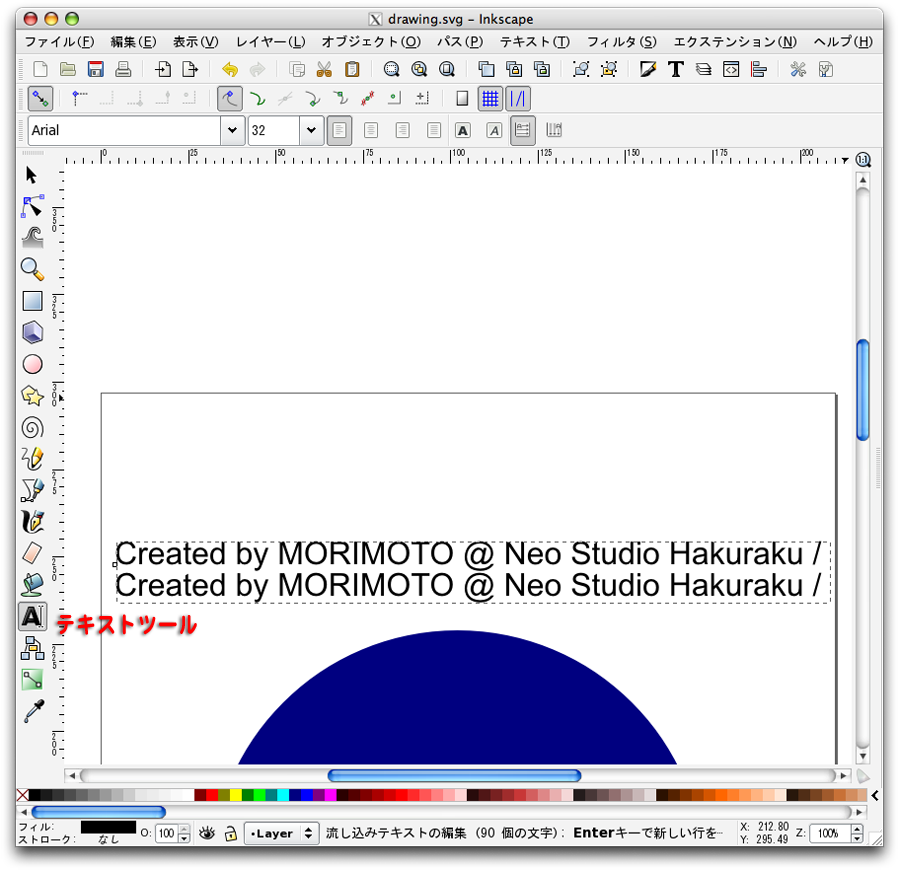Viewport: 900px width, 870px height.
Task: Open the Arial font family dropdown
Action: (x=232, y=130)
